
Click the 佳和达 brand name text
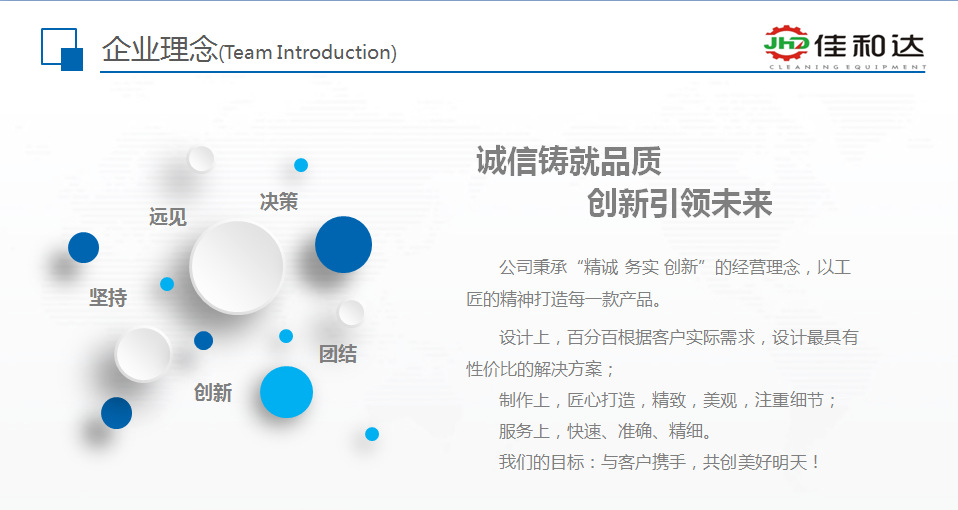868,45
